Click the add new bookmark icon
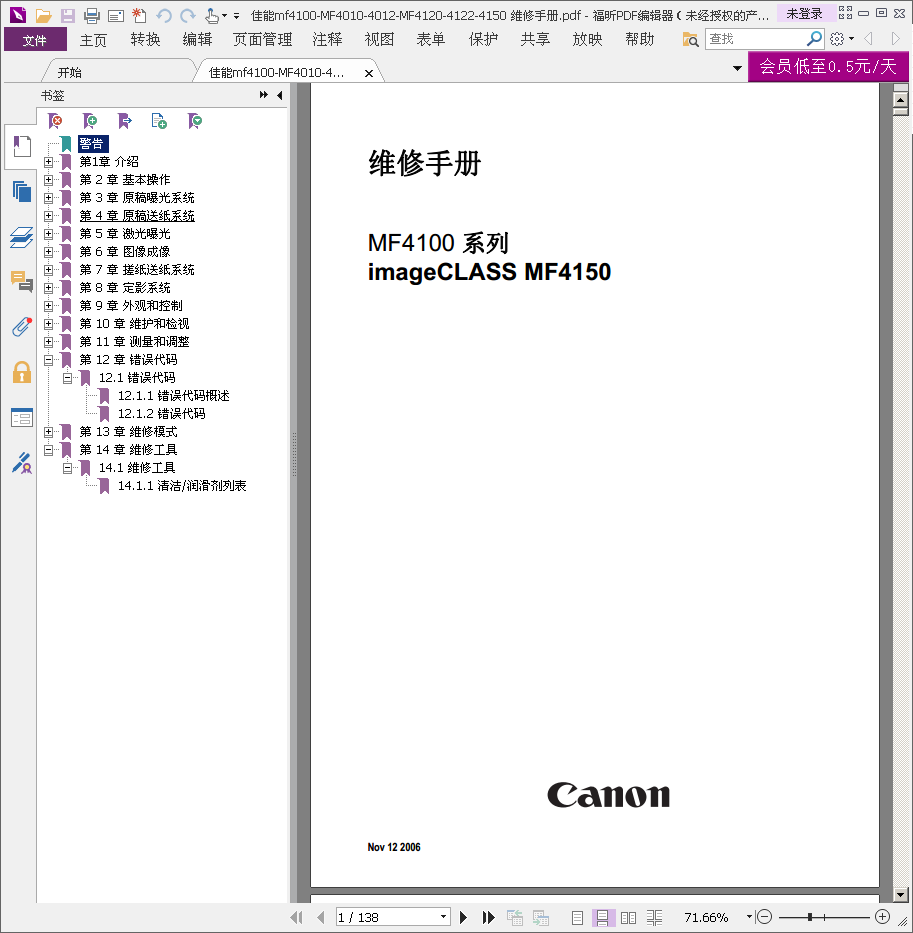Viewport: 913px width, 933px height. [x=89, y=121]
